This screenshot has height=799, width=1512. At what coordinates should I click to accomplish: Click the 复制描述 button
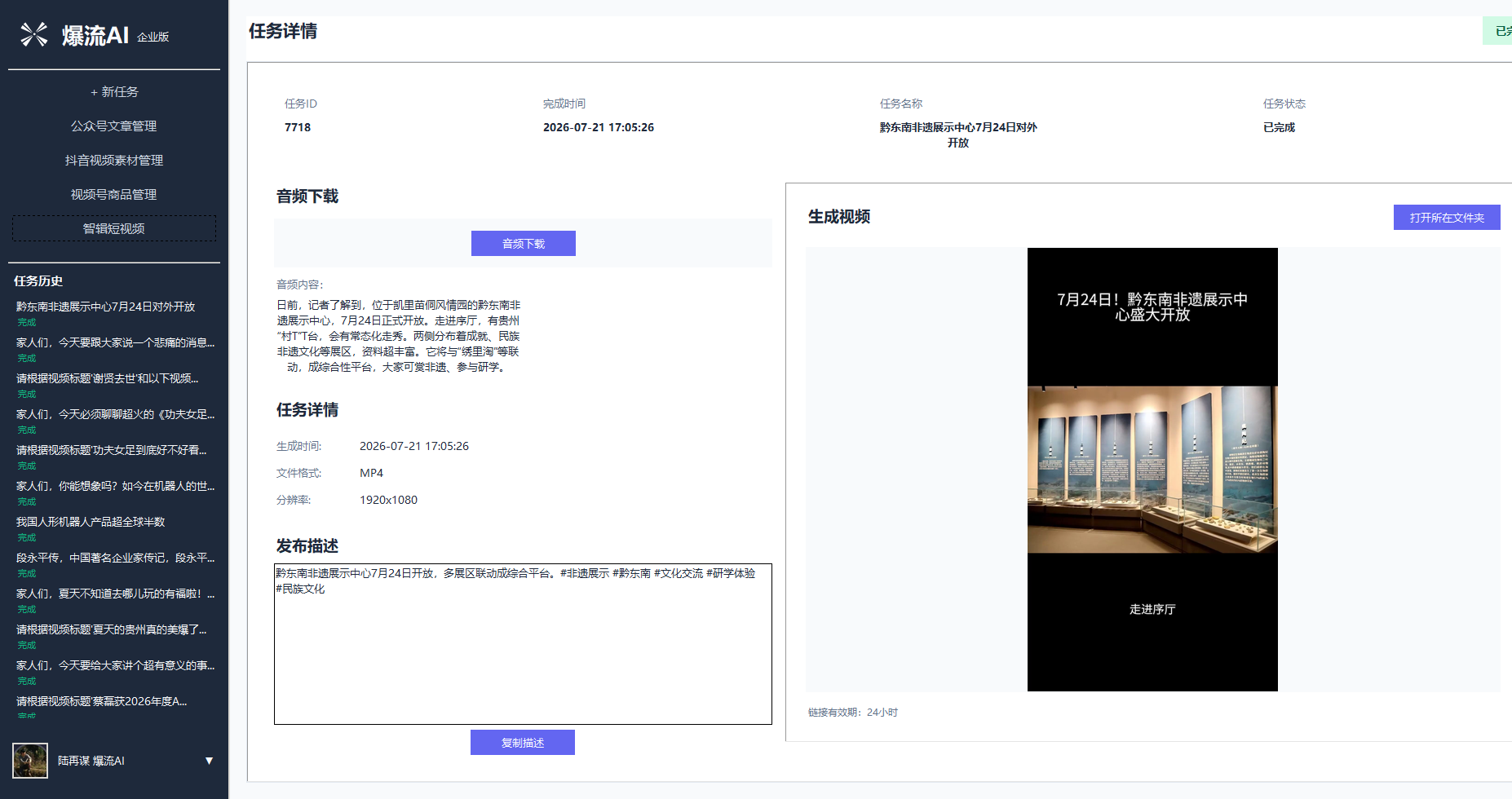523,742
